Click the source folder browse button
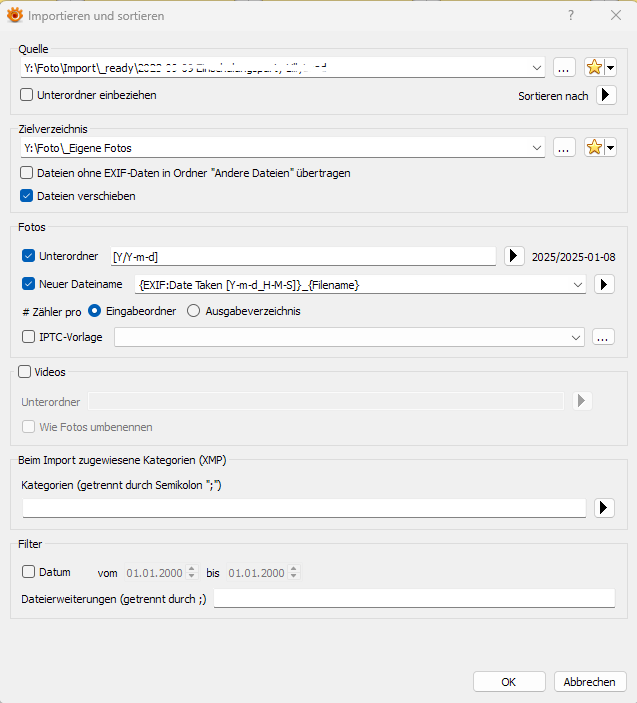 click(x=563, y=68)
